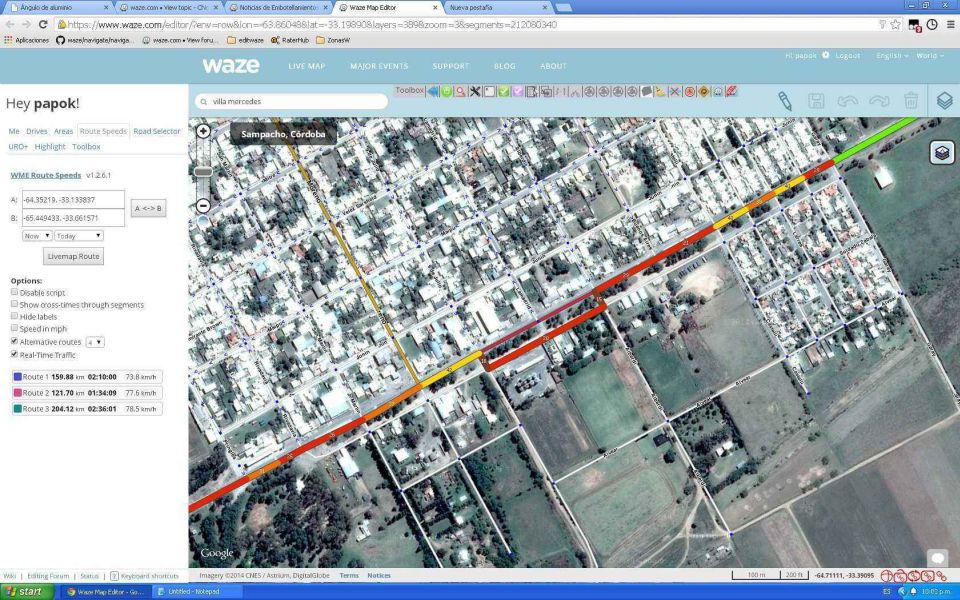Enable the Disable script checkbox
The height and width of the screenshot is (600, 960).
(14, 292)
